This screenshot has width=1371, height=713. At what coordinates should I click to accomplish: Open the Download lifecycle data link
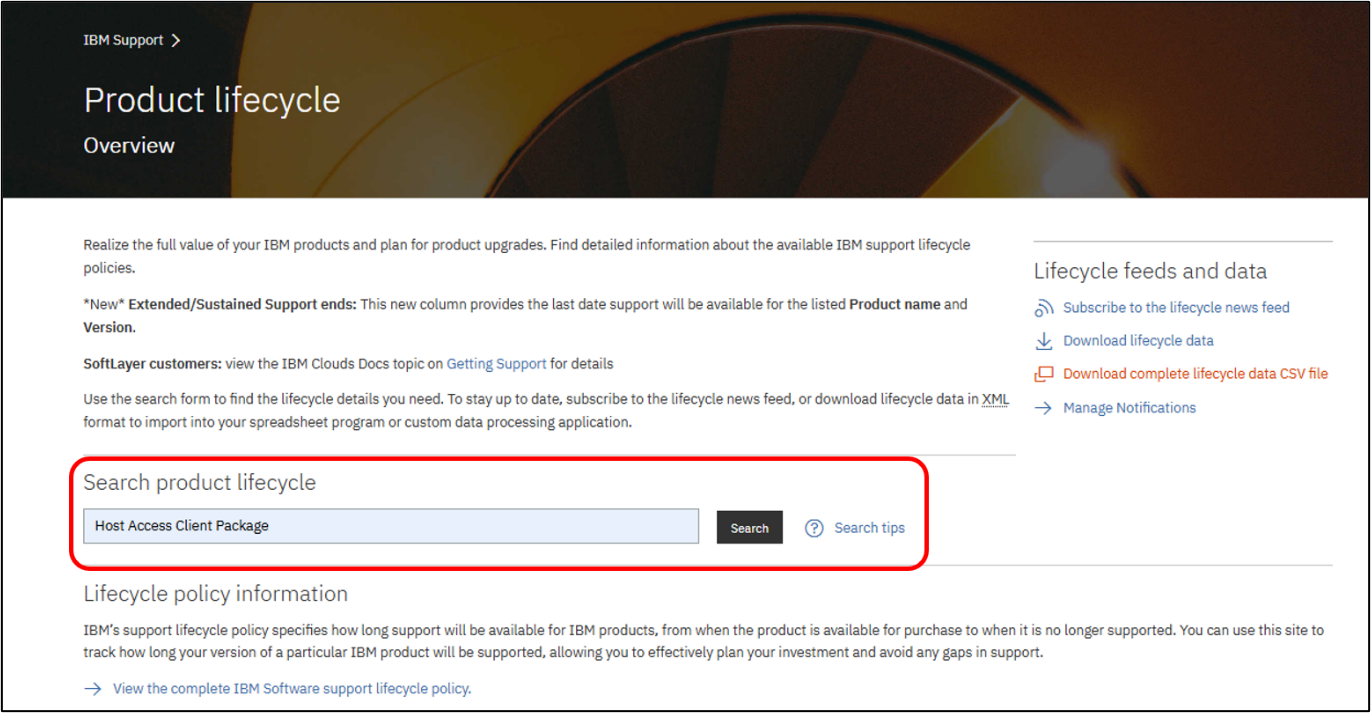pos(1138,341)
